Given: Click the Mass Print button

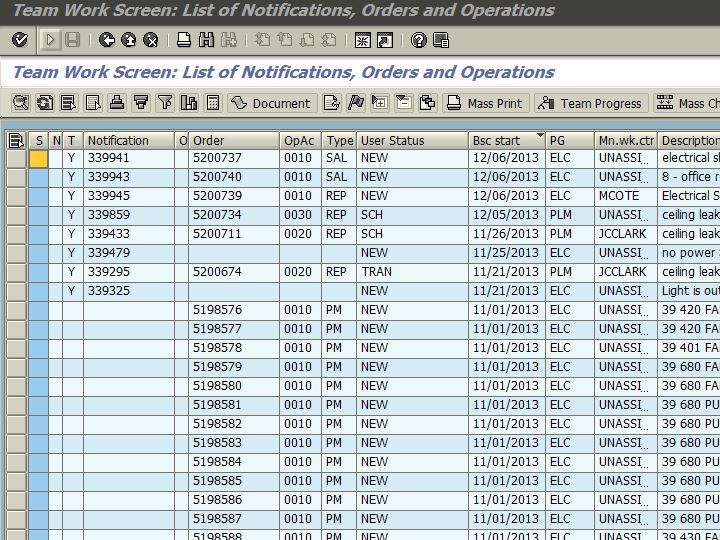Looking at the screenshot, I should (x=485, y=103).
